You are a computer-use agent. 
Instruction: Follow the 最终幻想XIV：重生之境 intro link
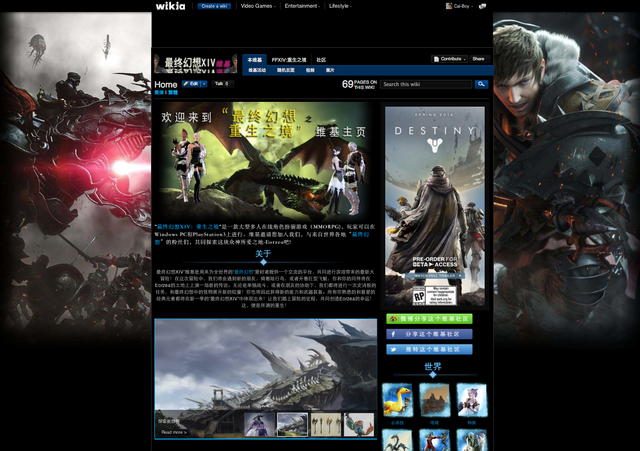coord(188,227)
